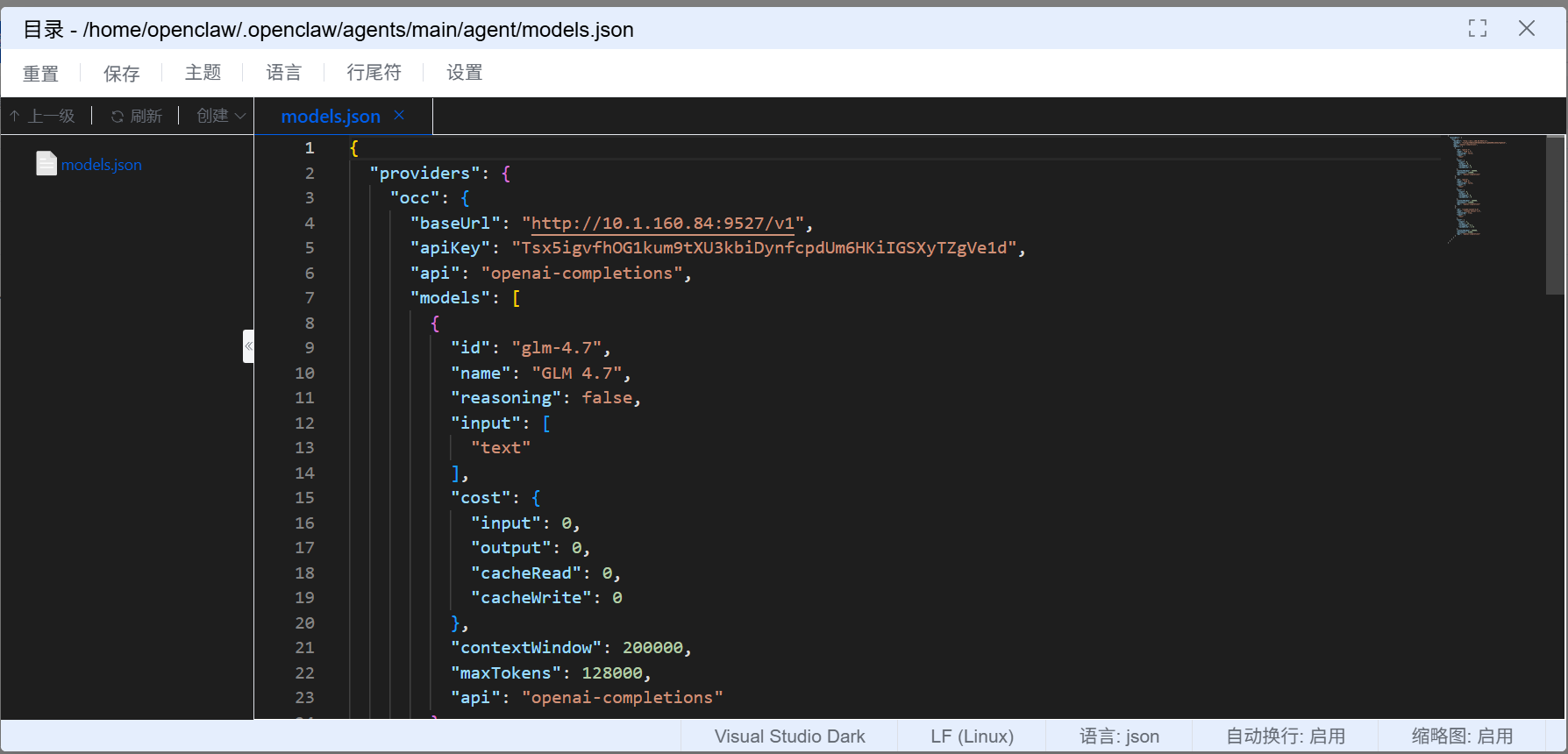The width and height of the screenshot is (1568, 754).
Task: Click the models.json file icon in sidebar
Action: 46,164
